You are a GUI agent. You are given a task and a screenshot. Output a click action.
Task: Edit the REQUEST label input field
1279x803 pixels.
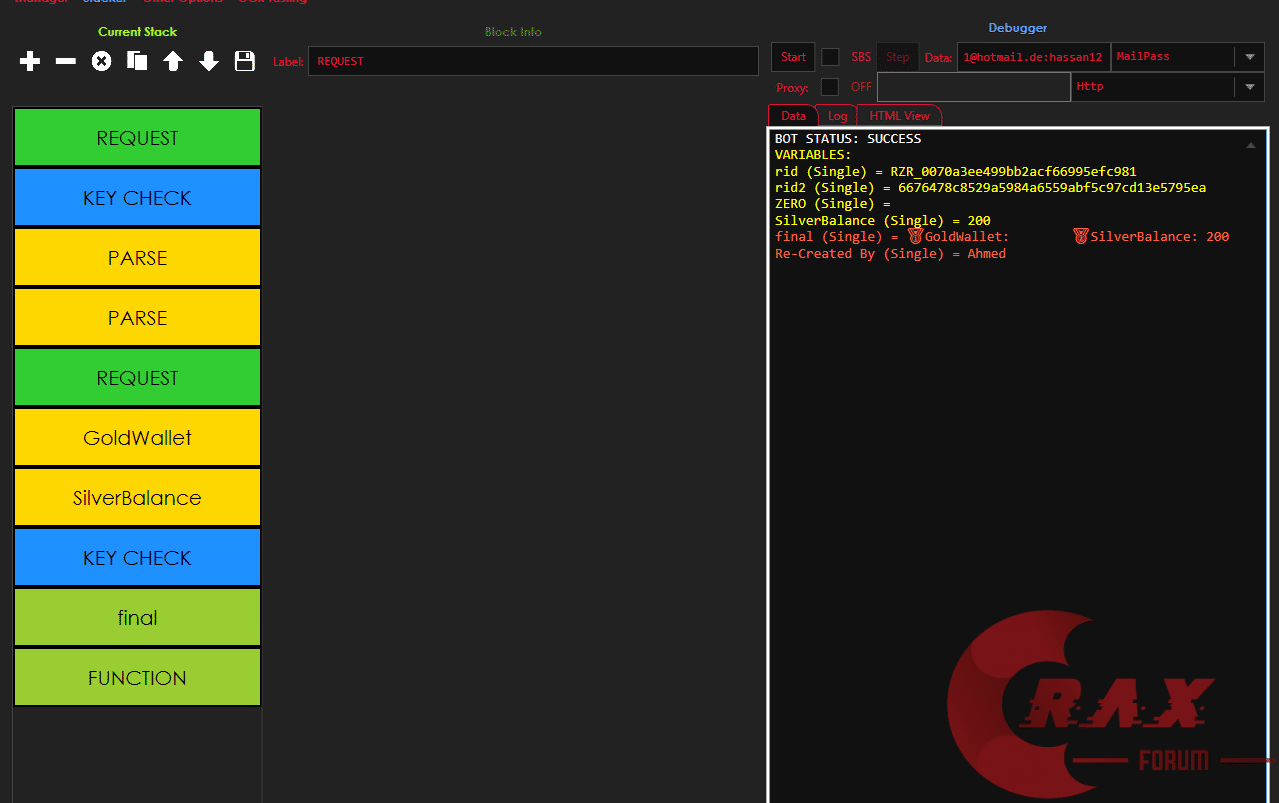coord(533,61)
